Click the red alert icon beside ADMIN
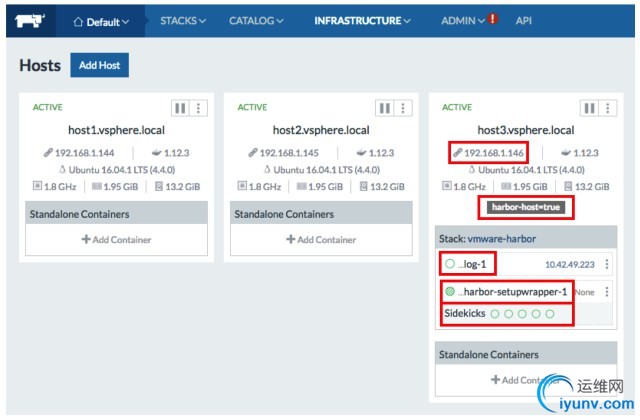This screenshot has width=640, height=420. 493,19
